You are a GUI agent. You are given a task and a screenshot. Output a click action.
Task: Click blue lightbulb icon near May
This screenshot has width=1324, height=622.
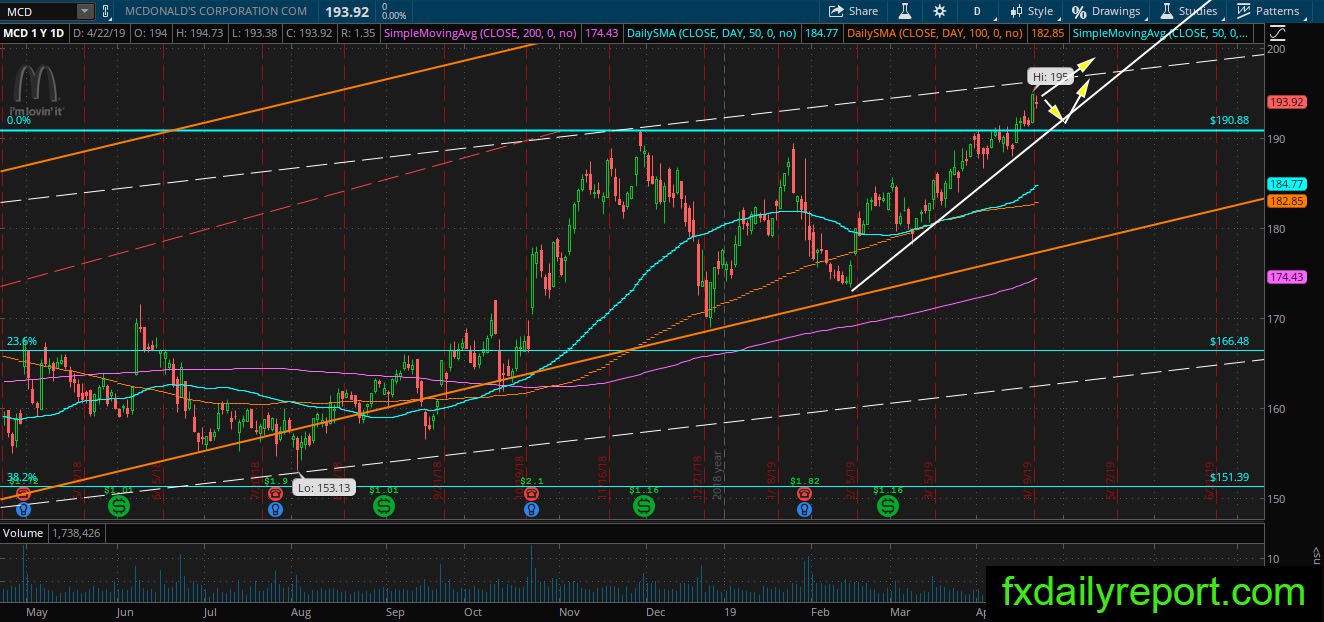click(24, 510)
